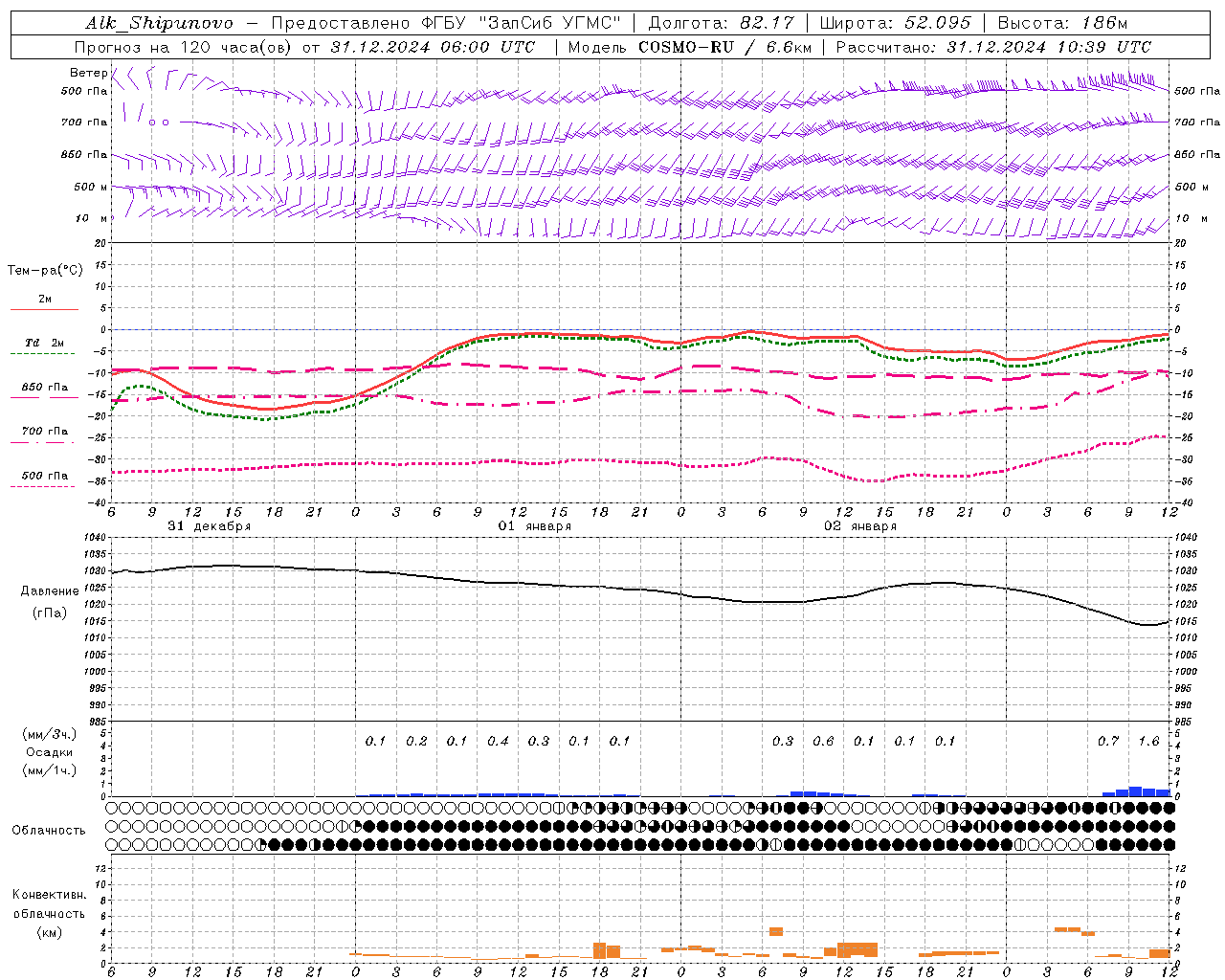Click the "Прогноз на 120 часа(ов)" text
Image resolution: width=1225 pixels, height=980 pixels.
coord(184,47)
